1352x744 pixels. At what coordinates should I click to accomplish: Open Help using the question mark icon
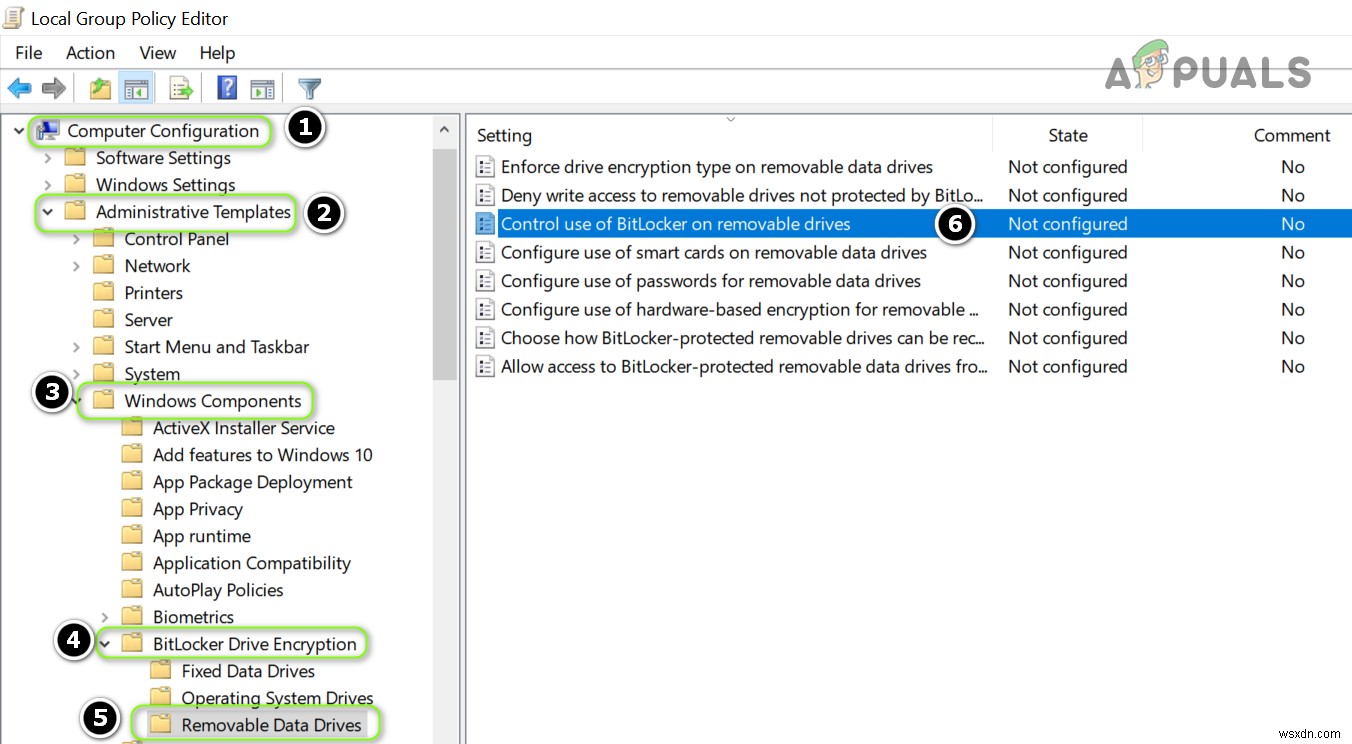click(226, 88)
